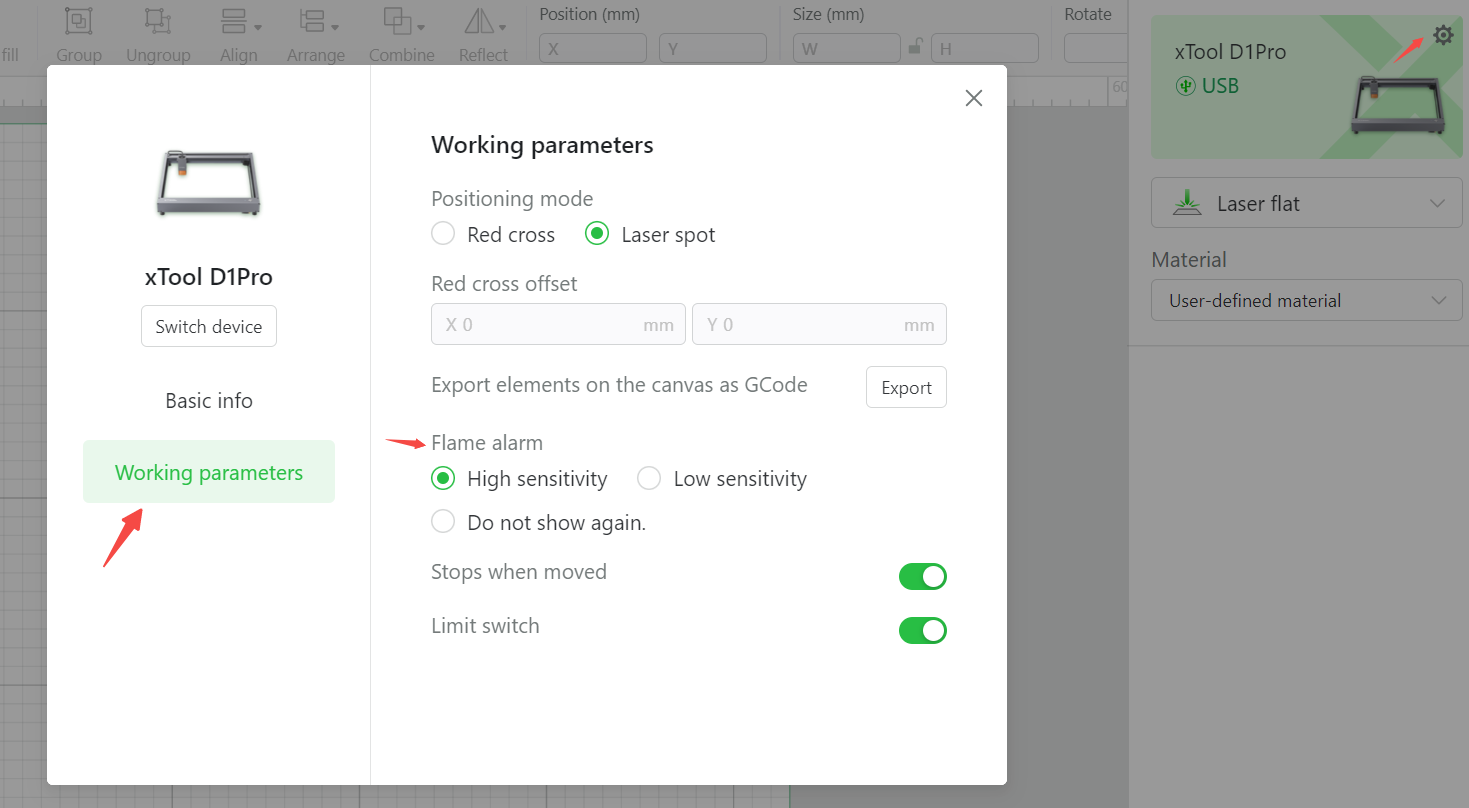Click the Material label in side panel
The height and width of the screenshot is (808, 1469).
point(1189,260)
